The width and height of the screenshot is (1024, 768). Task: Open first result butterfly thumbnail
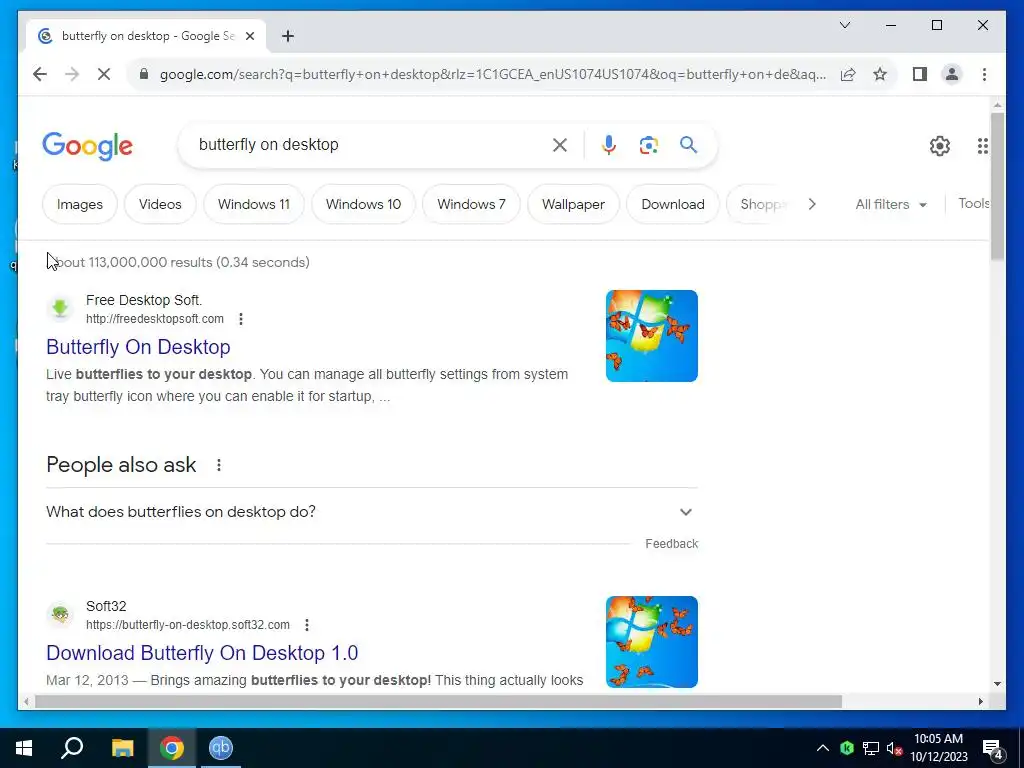[652, 336]
